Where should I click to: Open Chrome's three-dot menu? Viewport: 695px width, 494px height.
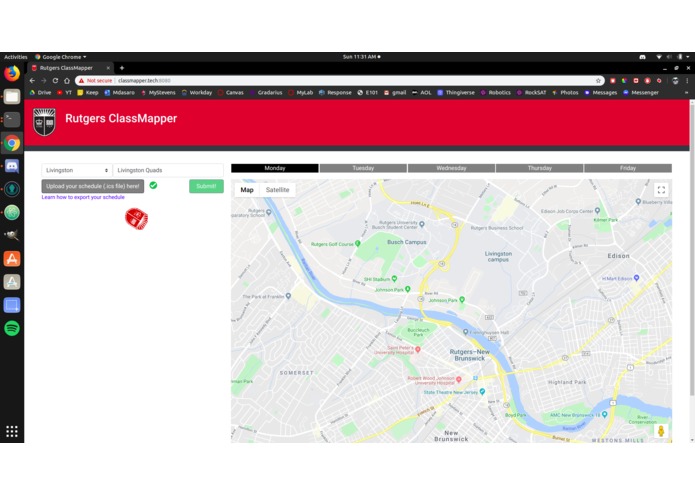pos(687,81)
